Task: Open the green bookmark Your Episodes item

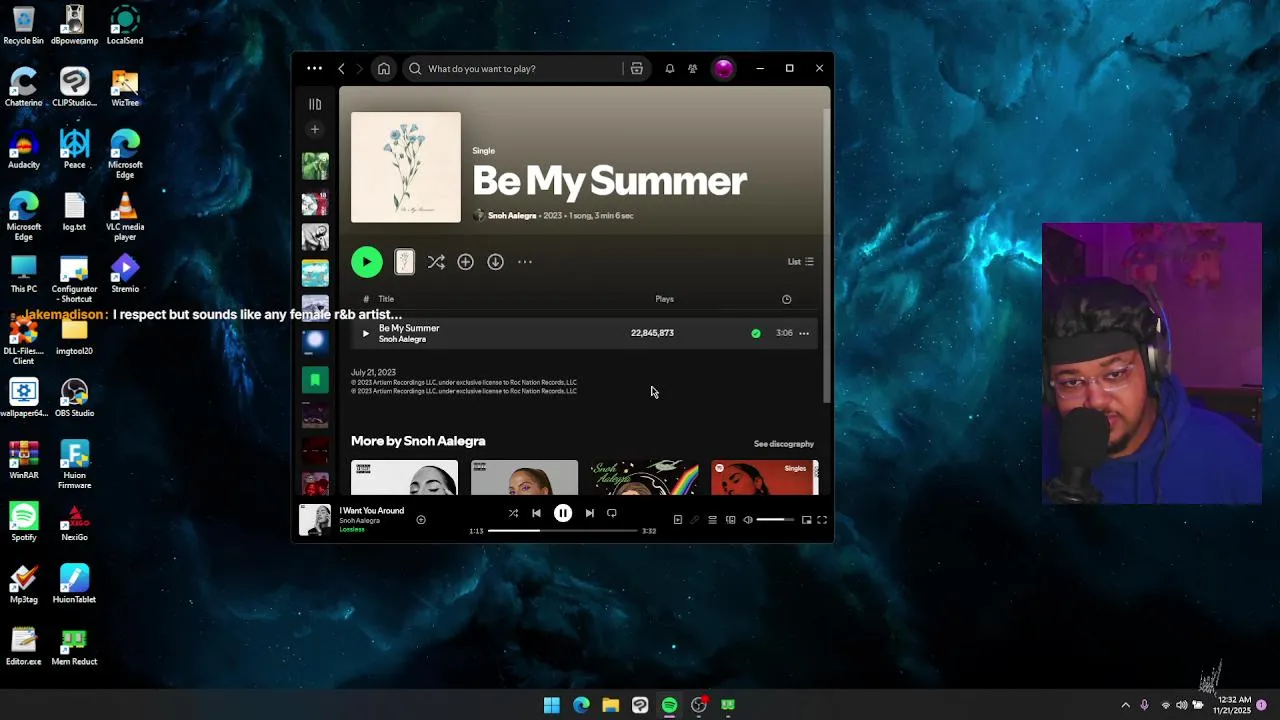Action: (315, 380)
